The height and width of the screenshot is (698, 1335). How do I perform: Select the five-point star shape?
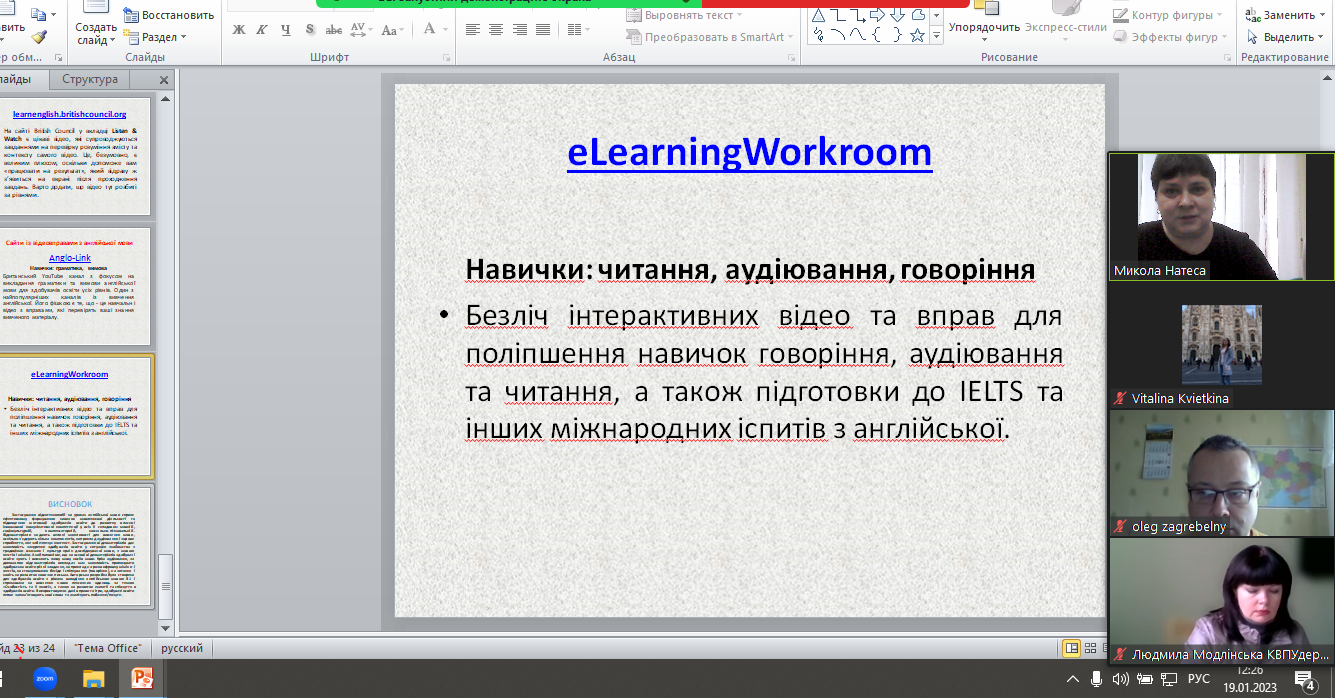pos(917,35)
